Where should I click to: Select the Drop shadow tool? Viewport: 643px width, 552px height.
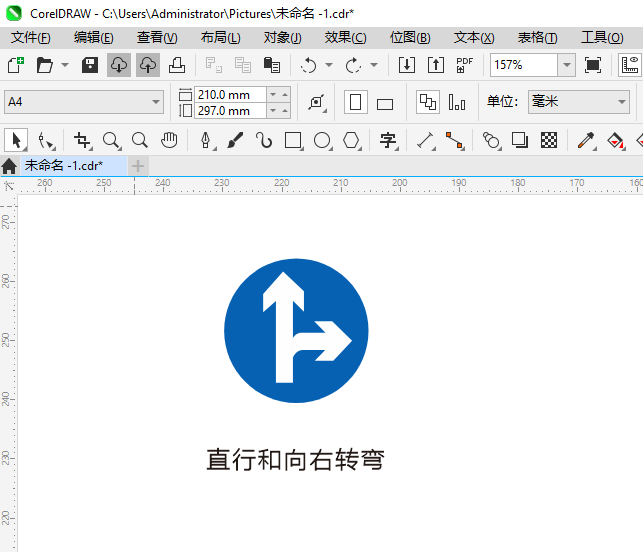(x=520, y=140)
